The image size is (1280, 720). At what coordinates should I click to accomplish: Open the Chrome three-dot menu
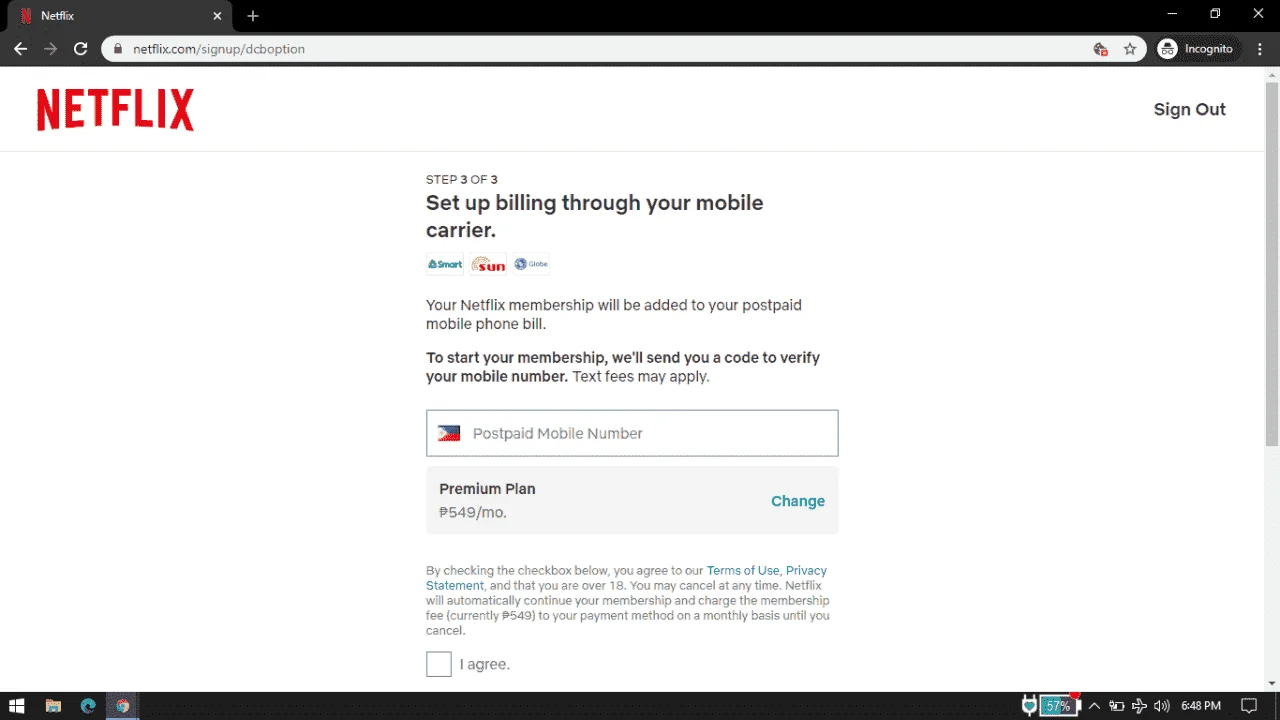click(x=1259, y=49)
